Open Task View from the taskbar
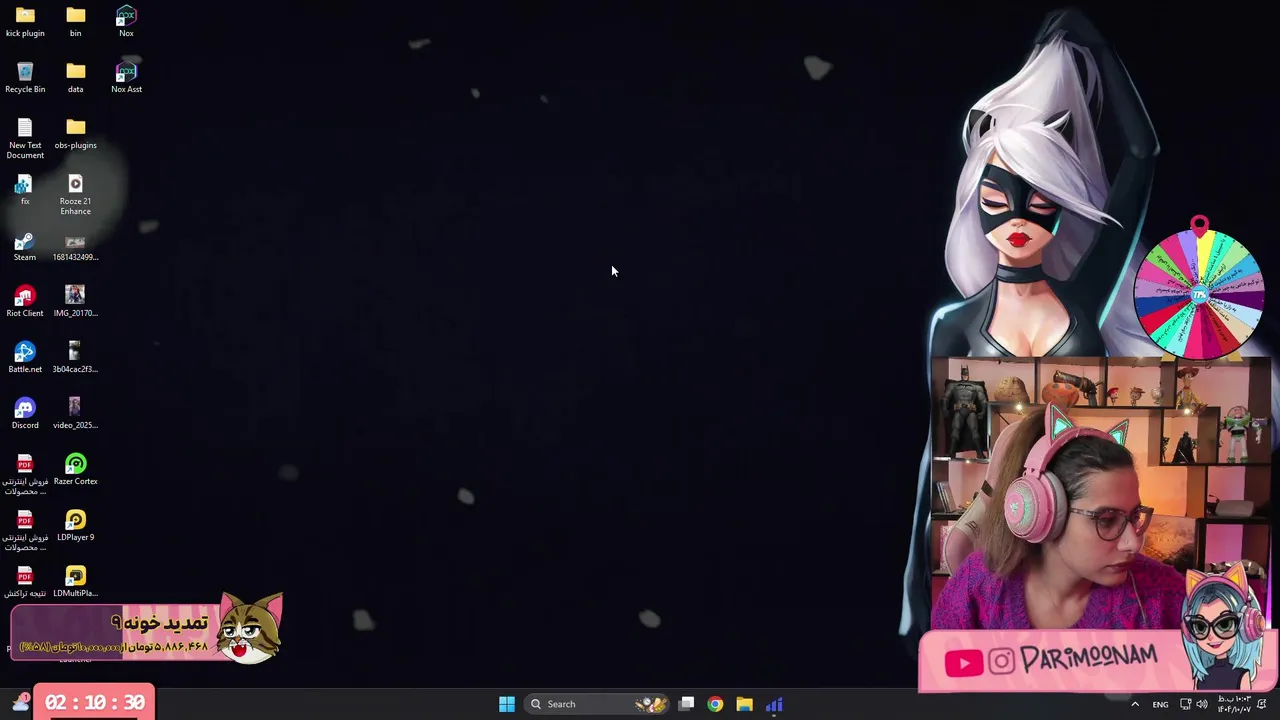This screenshot has height=720, width=1280. [686, 704]
